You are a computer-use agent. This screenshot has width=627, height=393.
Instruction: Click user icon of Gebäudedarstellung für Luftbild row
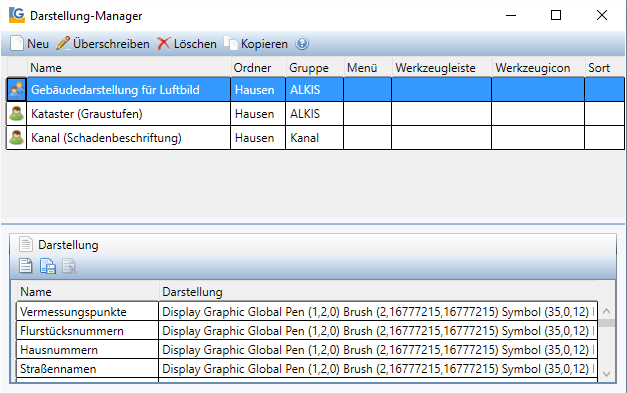pyautogui.click(x=17, y=90)
